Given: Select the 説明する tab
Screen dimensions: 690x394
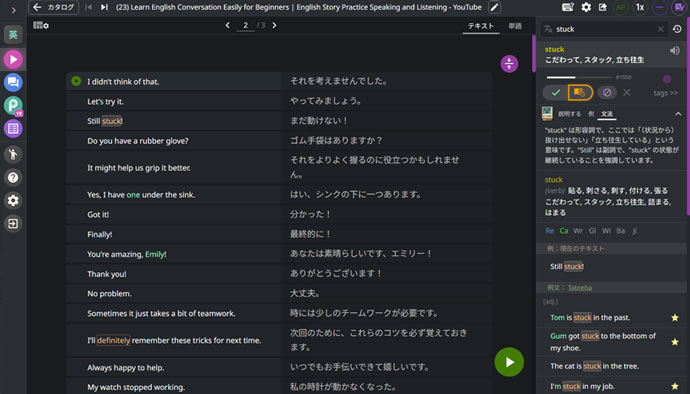Looking at the screenshot, I should 569,114.
